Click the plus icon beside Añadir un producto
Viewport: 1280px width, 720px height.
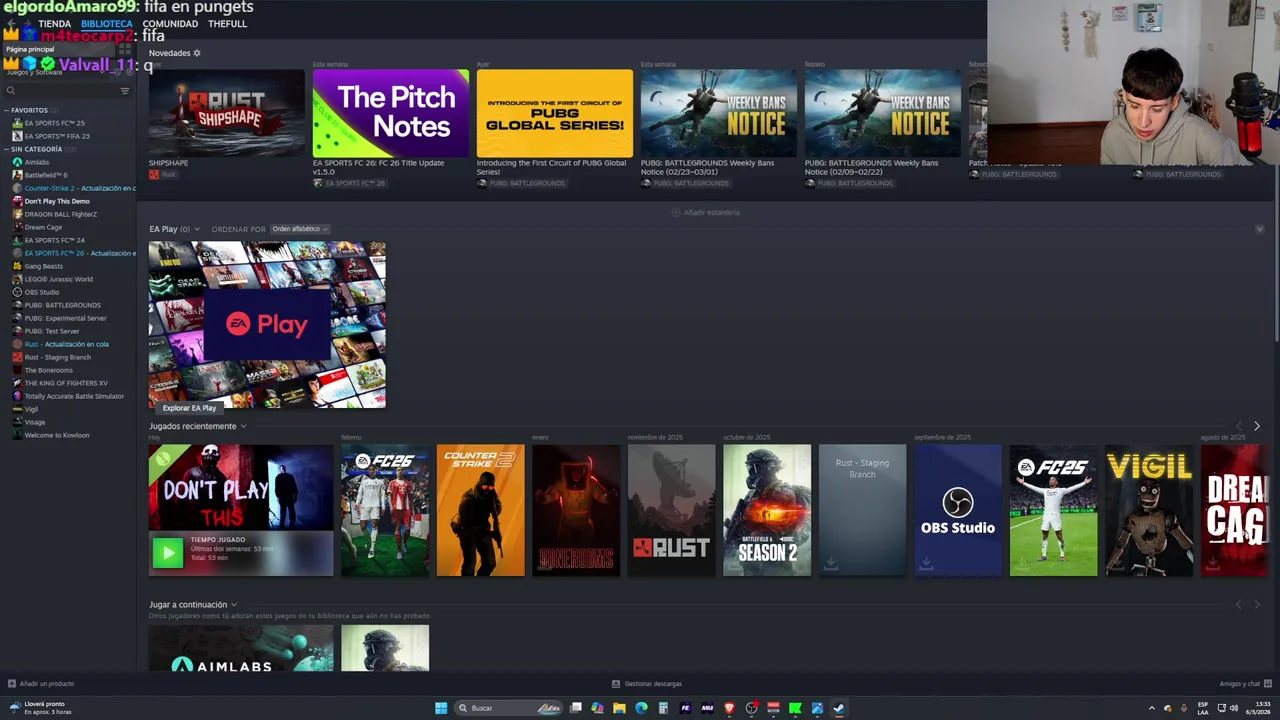(12, 684)
